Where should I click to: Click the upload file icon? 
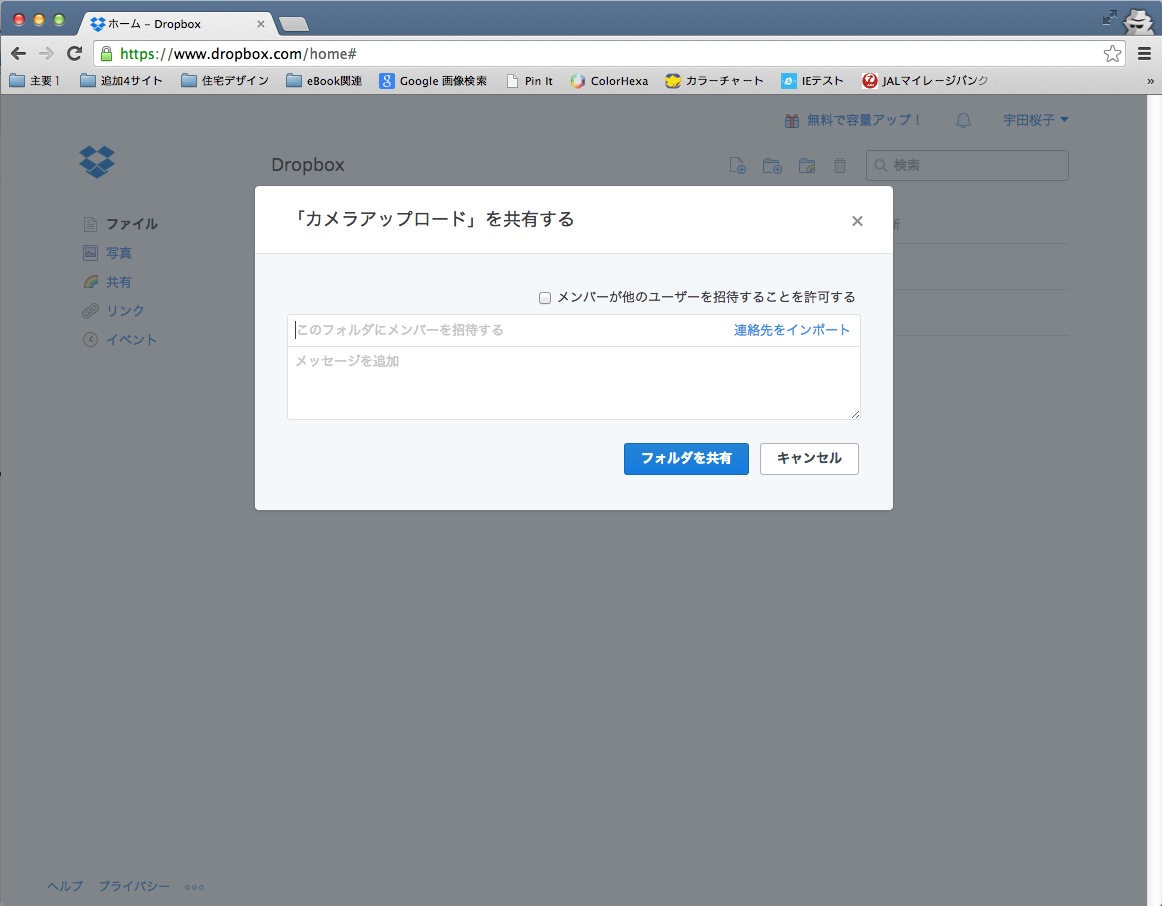737,166
